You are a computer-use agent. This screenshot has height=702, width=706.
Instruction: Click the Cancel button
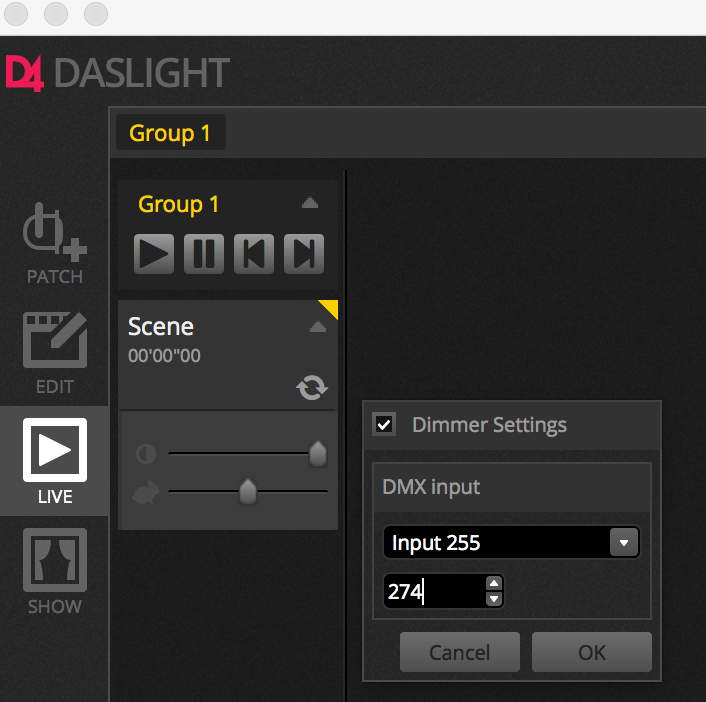pos(460,652)
